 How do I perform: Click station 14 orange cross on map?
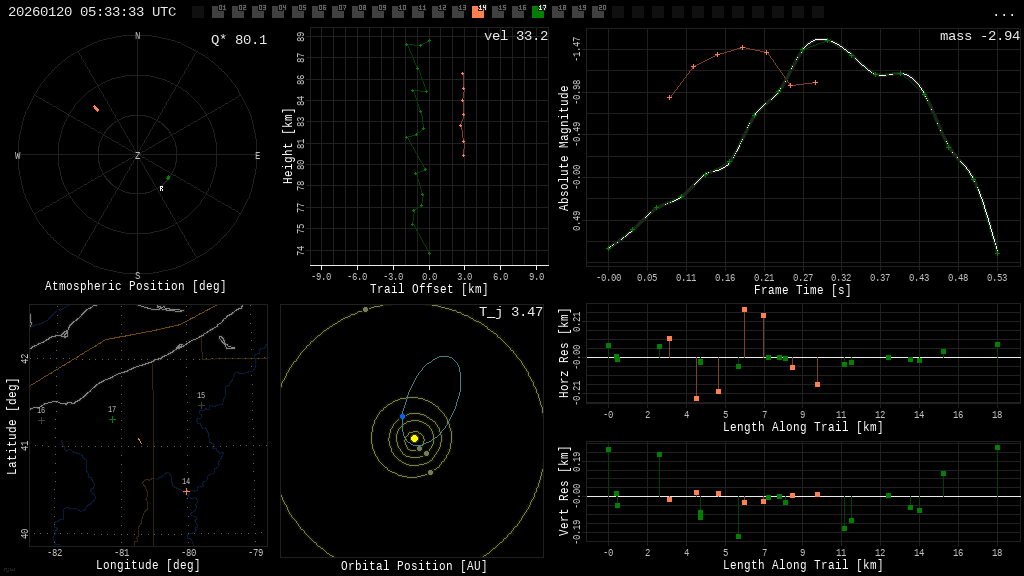coord(186,491)
